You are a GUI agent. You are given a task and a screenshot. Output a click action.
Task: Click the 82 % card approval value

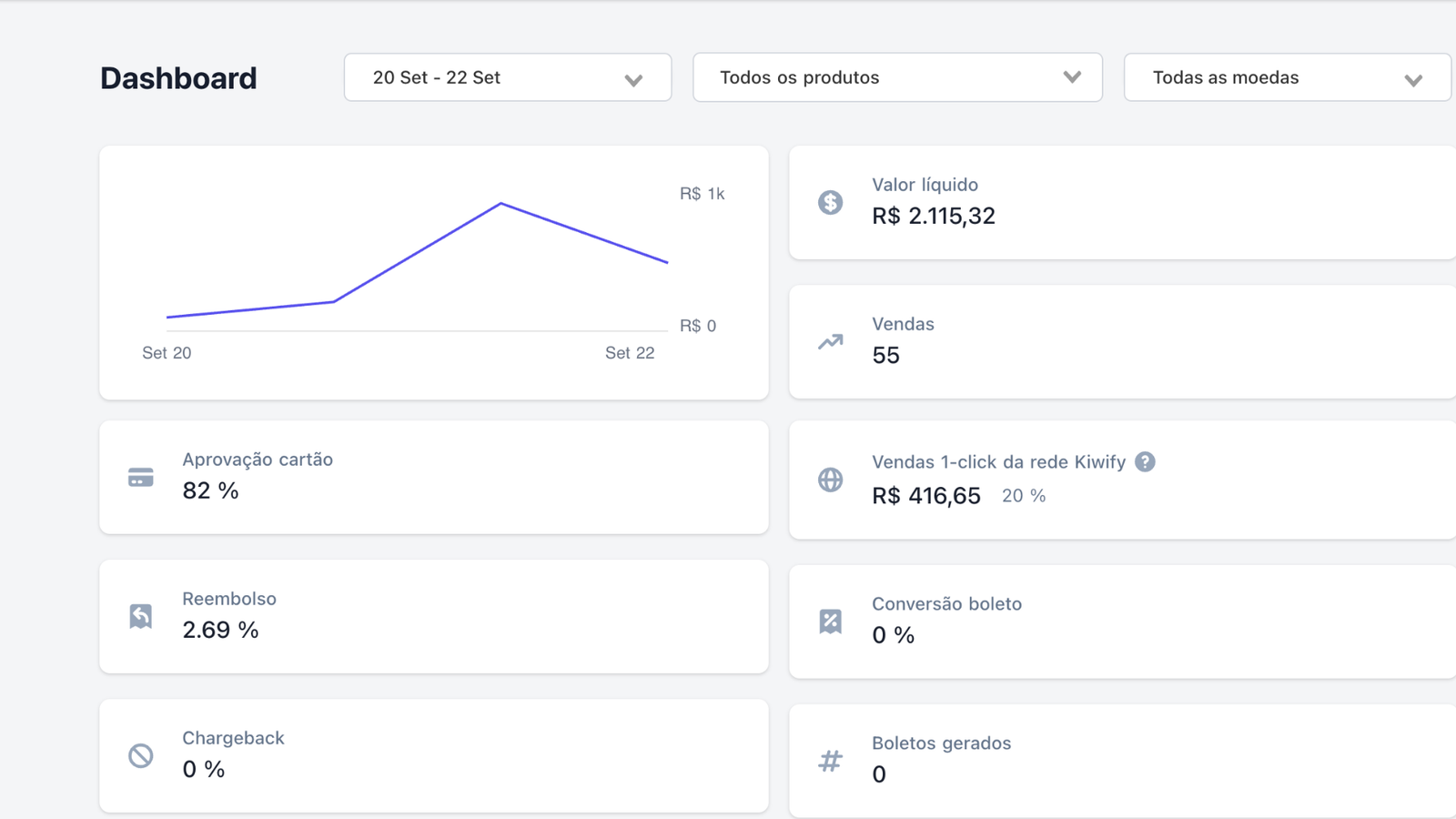tap(210, 490)
